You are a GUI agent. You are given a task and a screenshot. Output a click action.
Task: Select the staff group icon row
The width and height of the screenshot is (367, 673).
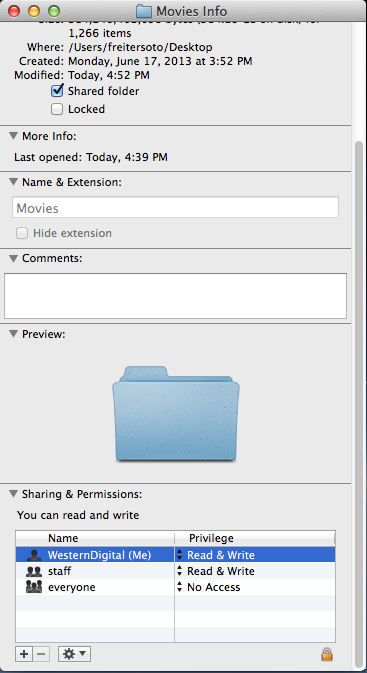click(x=175, y=571)
